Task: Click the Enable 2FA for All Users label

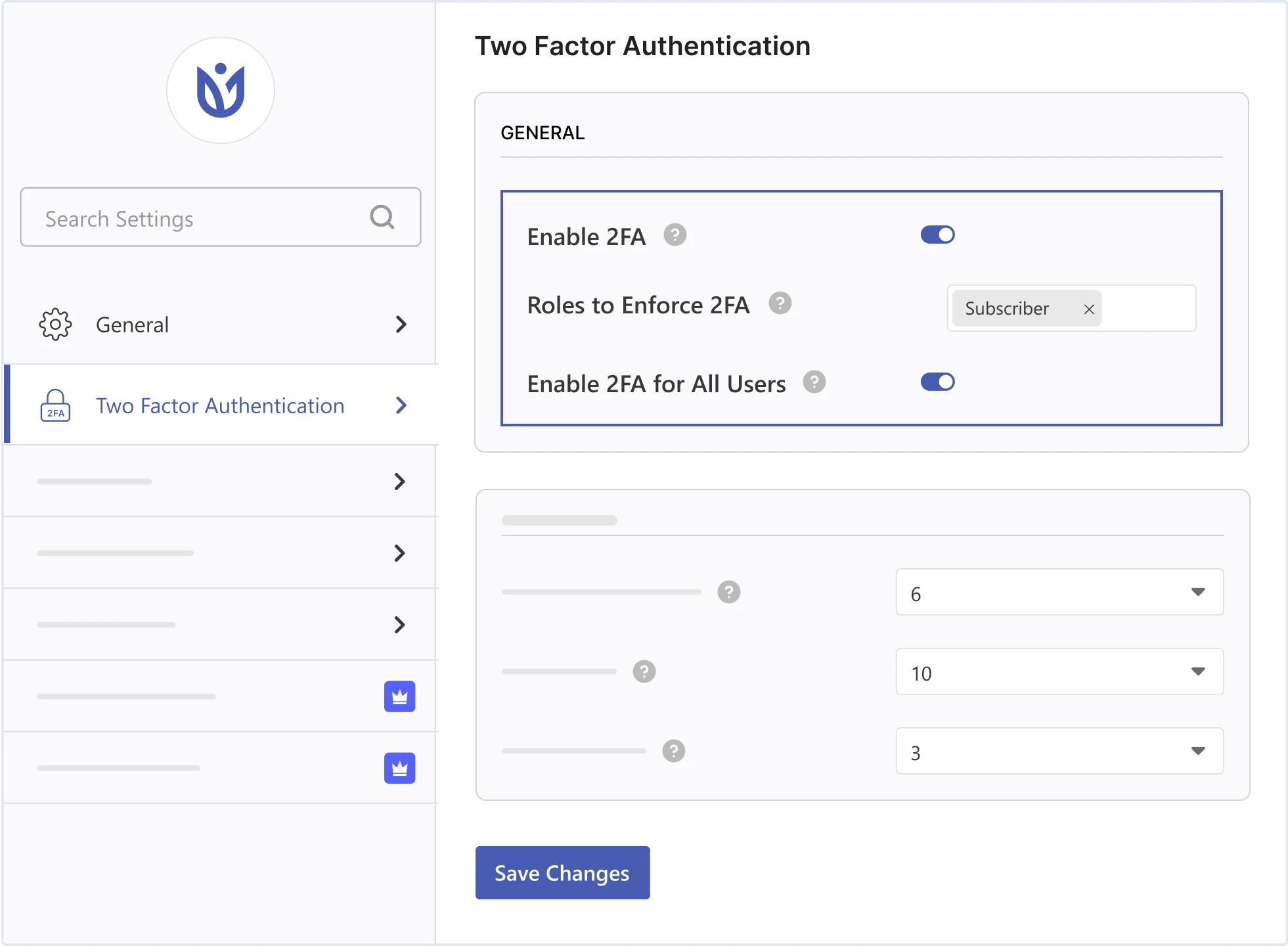Action: pyautogui.click(x=656, y=384)
